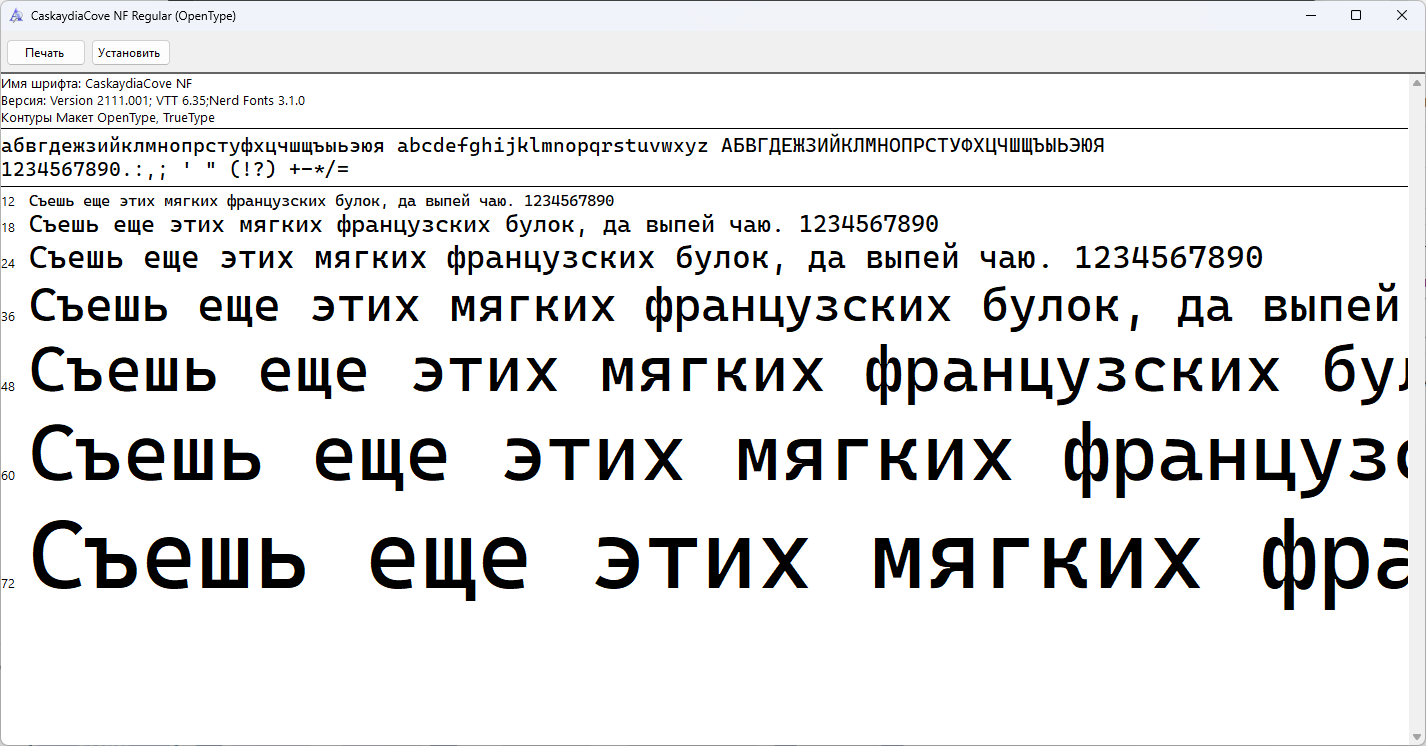This screenshot has height=746, width=1426.
Task: Click the Версия version info line
Action: click(153, 101)
